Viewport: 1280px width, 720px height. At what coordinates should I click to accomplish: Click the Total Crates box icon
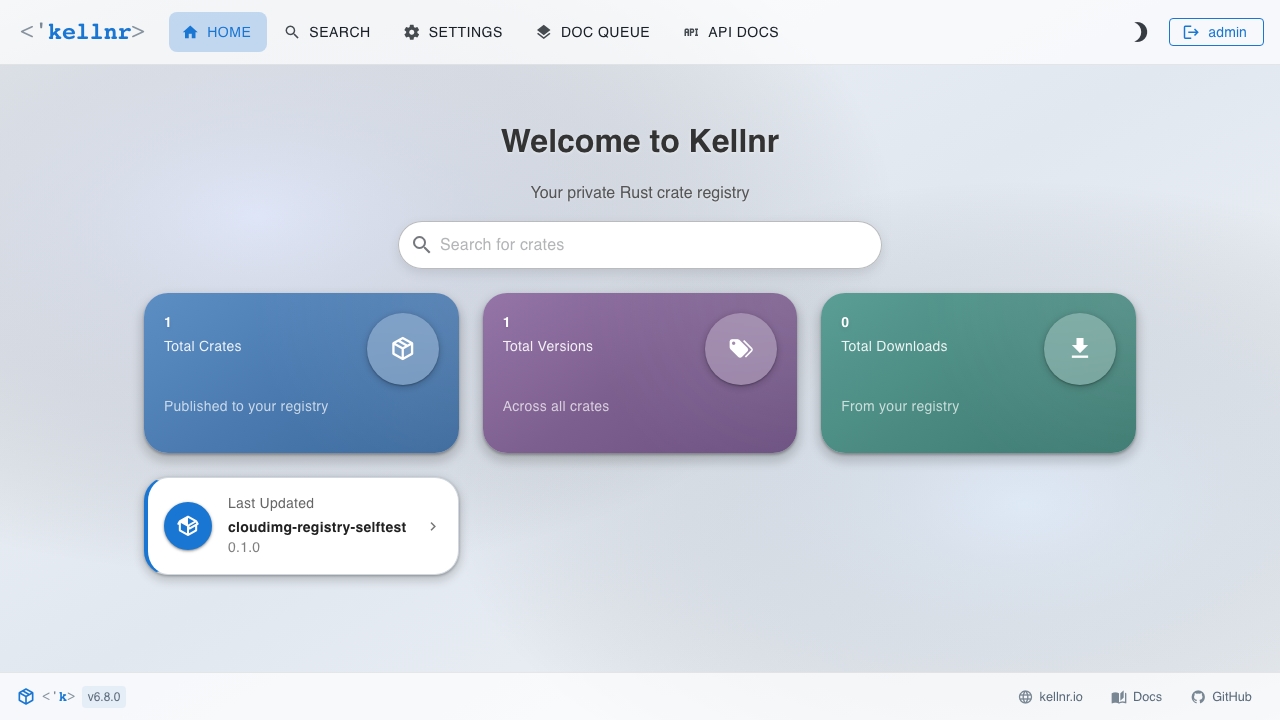coord(403,349)
